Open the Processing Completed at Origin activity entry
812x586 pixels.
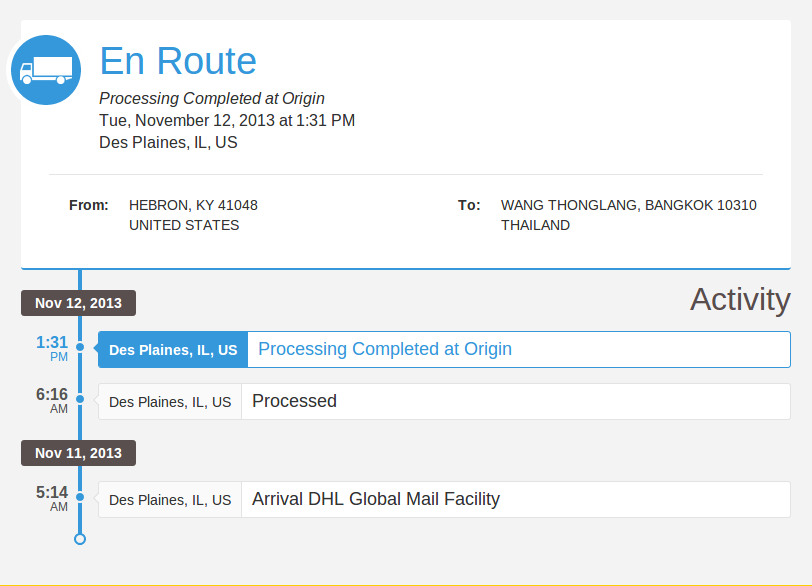tap(385, 349)
